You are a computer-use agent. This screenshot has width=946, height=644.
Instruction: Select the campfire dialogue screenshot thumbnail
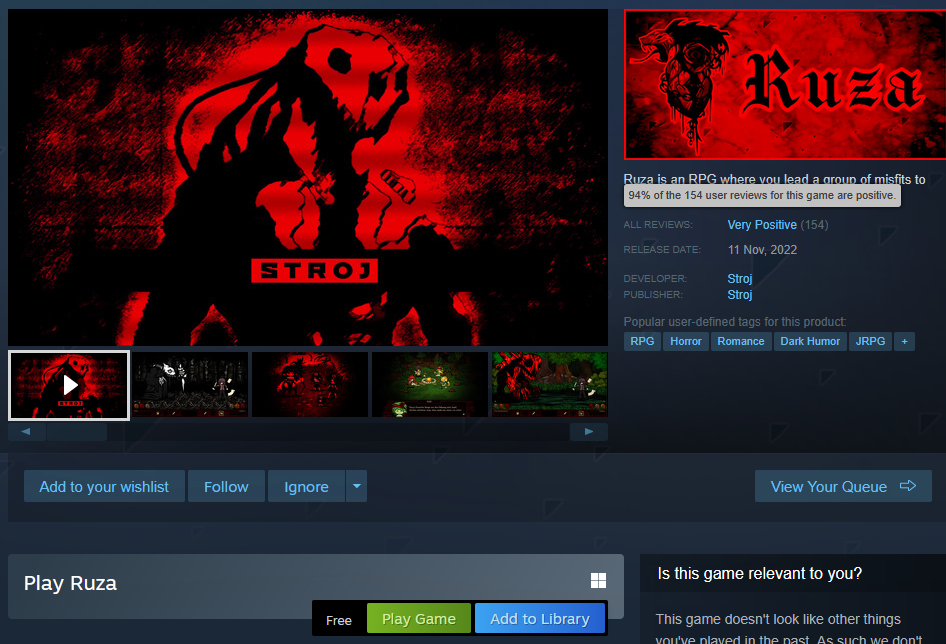pyautogui.click(x=430, y=384)
